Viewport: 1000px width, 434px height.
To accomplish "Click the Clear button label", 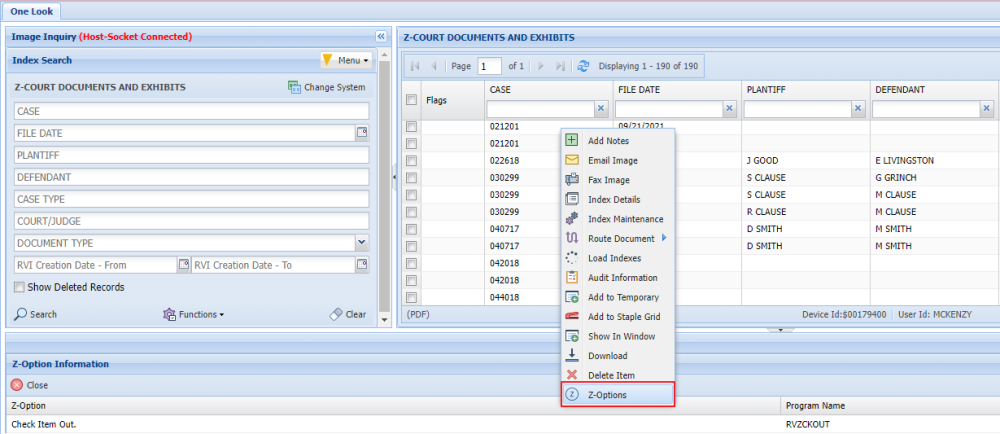I will (356, 314).
